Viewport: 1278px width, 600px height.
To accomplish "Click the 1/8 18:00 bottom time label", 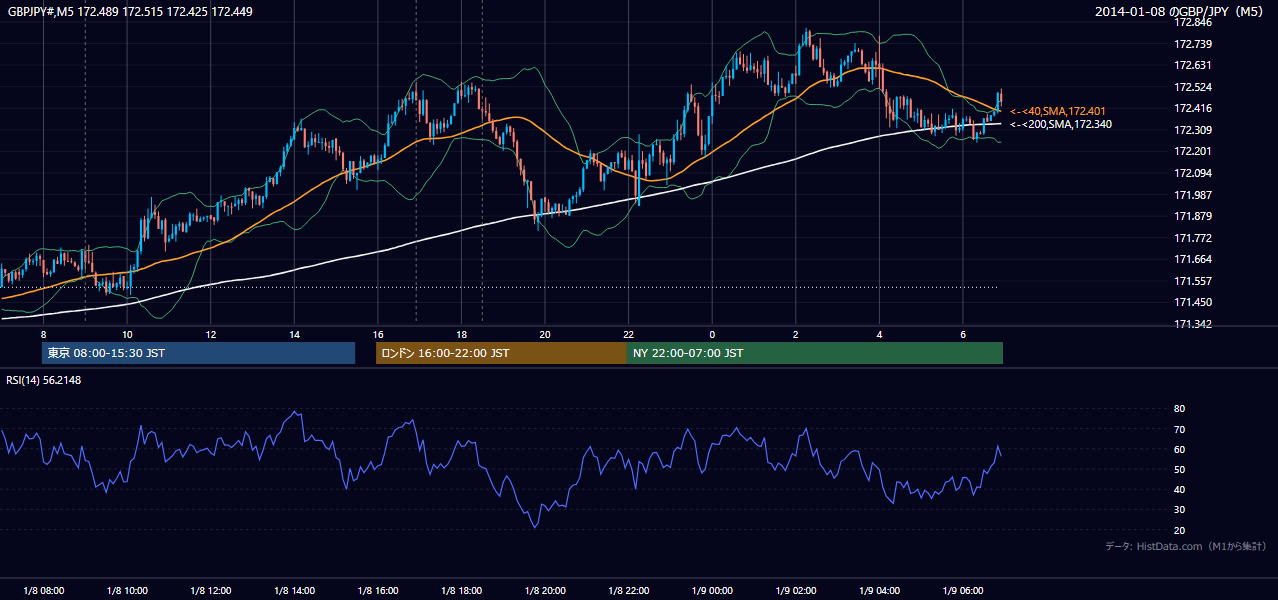I will point(461,591).
